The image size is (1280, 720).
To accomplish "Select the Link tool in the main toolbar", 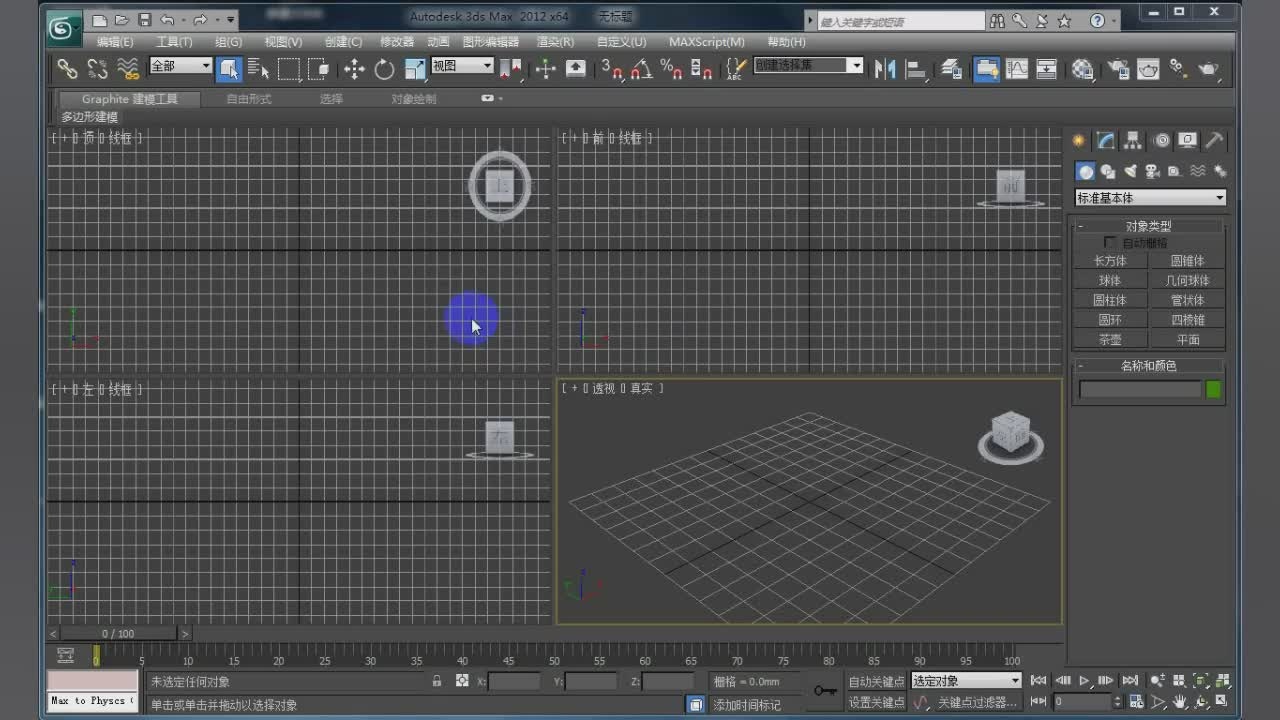I will click(x=67, y=68).
